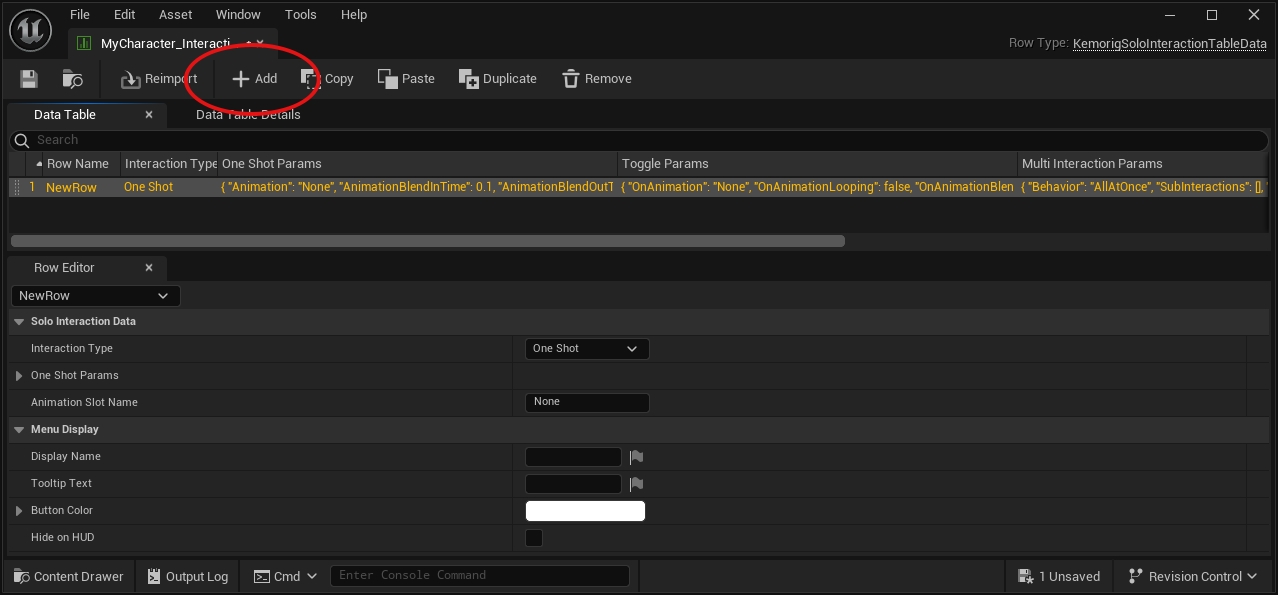Open the Asset menu

tap(176, 15)
